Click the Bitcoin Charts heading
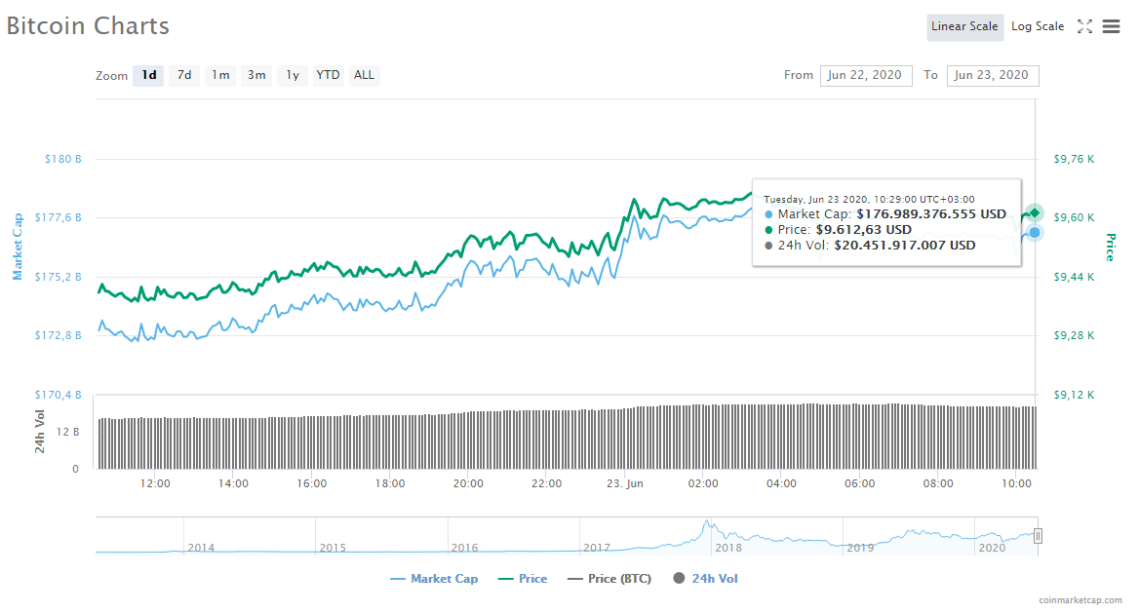The height and width of the screenshot is (612, 1140). point(88,26)
